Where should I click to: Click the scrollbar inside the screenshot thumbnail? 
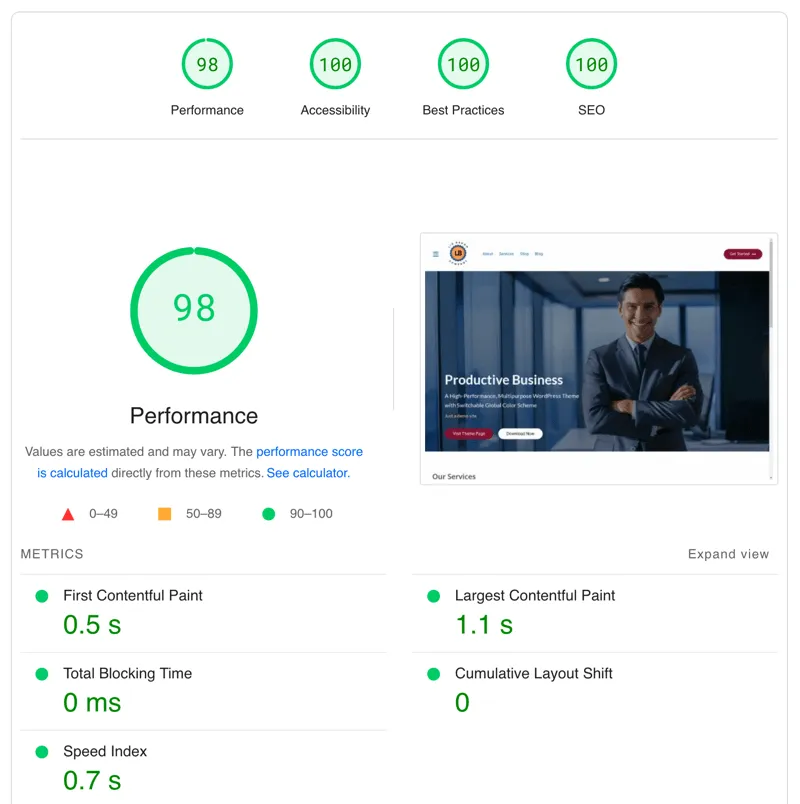771,358
